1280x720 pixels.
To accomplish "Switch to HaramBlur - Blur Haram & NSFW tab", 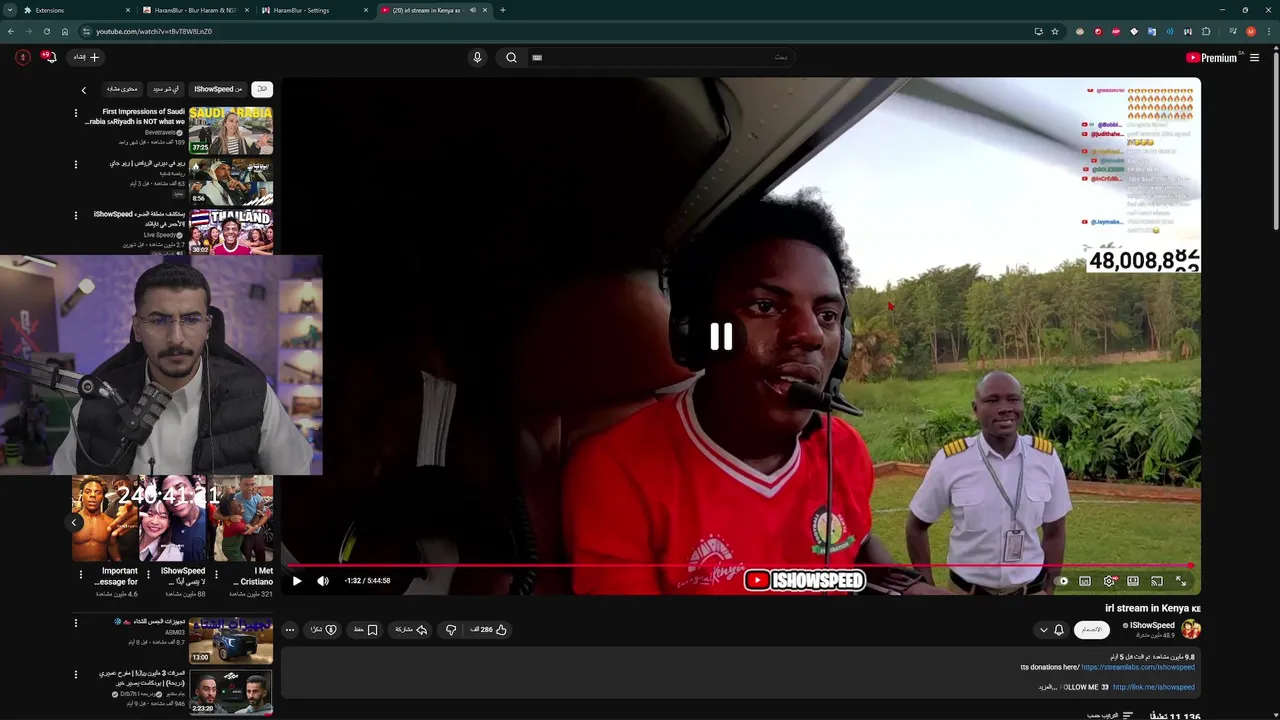I will point(194,10).
